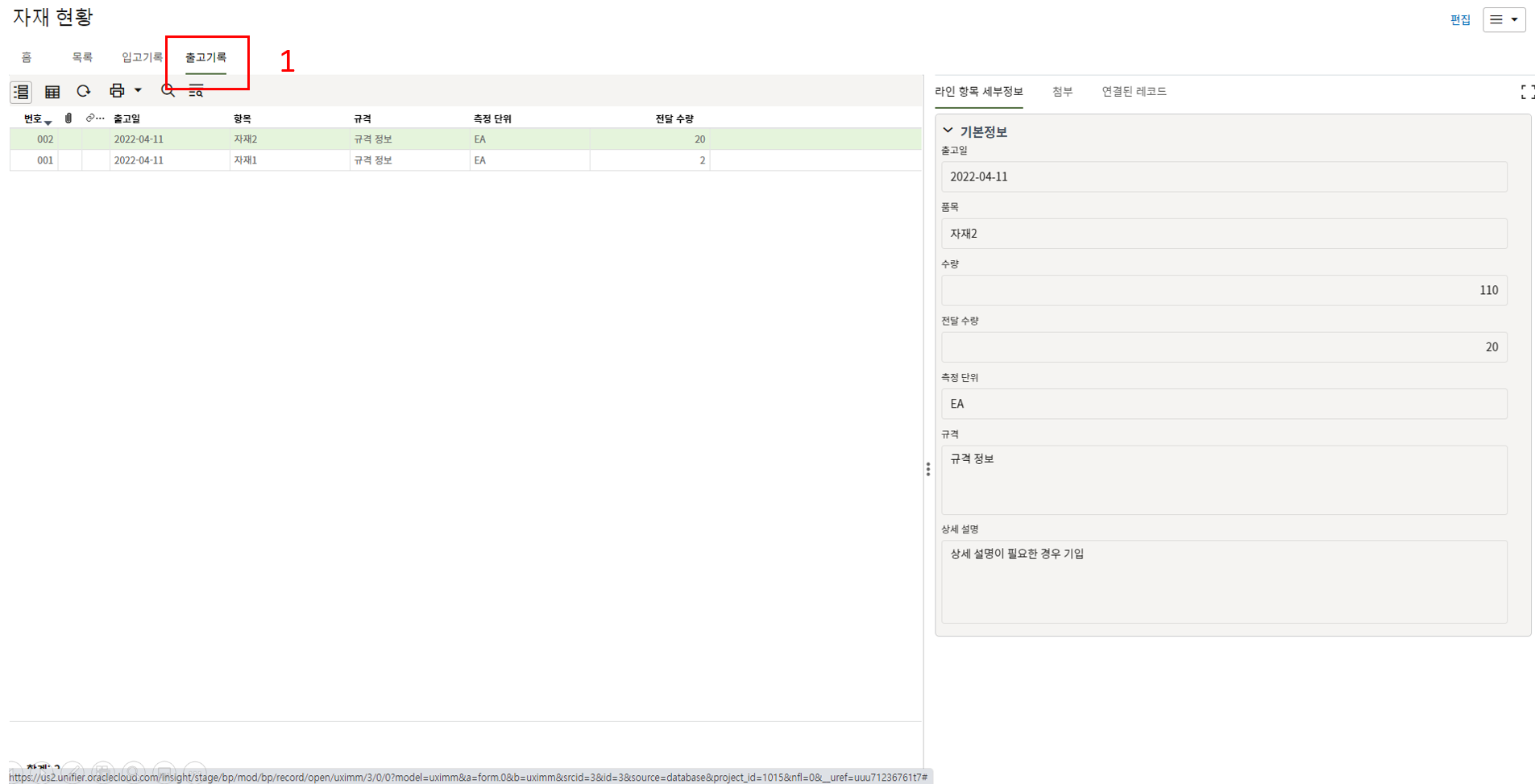The width and height of the screenshot is (1535, 784).
Task: Open the search magnifier tool
Action: point(168,91)
